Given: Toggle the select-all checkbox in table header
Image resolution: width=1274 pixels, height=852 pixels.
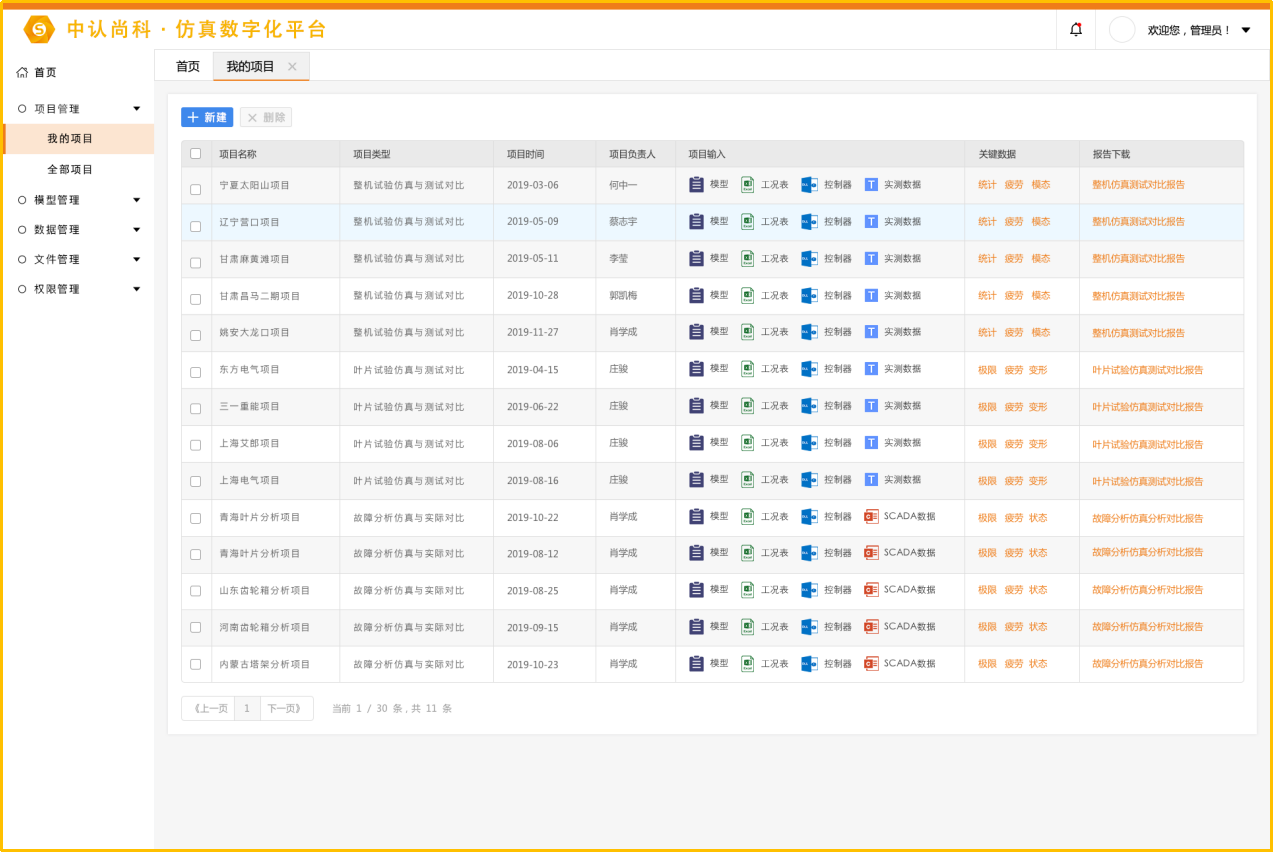Looking at the screenshot, I should click(x=196, y=154).
